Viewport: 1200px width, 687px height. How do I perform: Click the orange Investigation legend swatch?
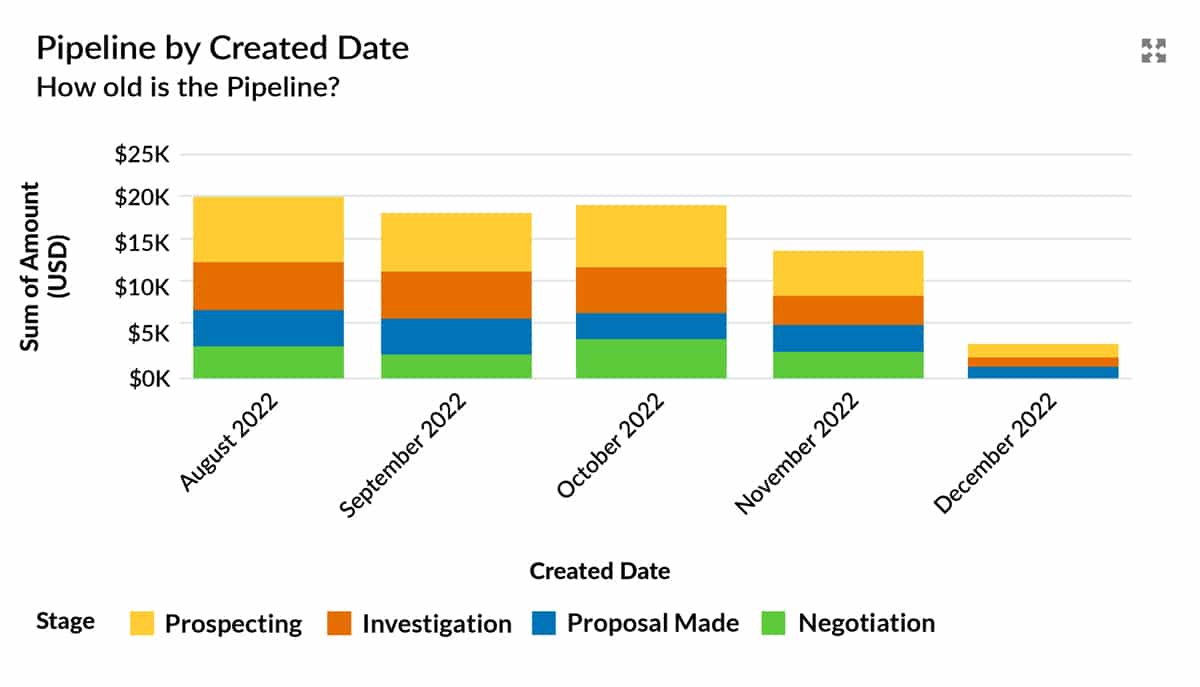[339, 624]
